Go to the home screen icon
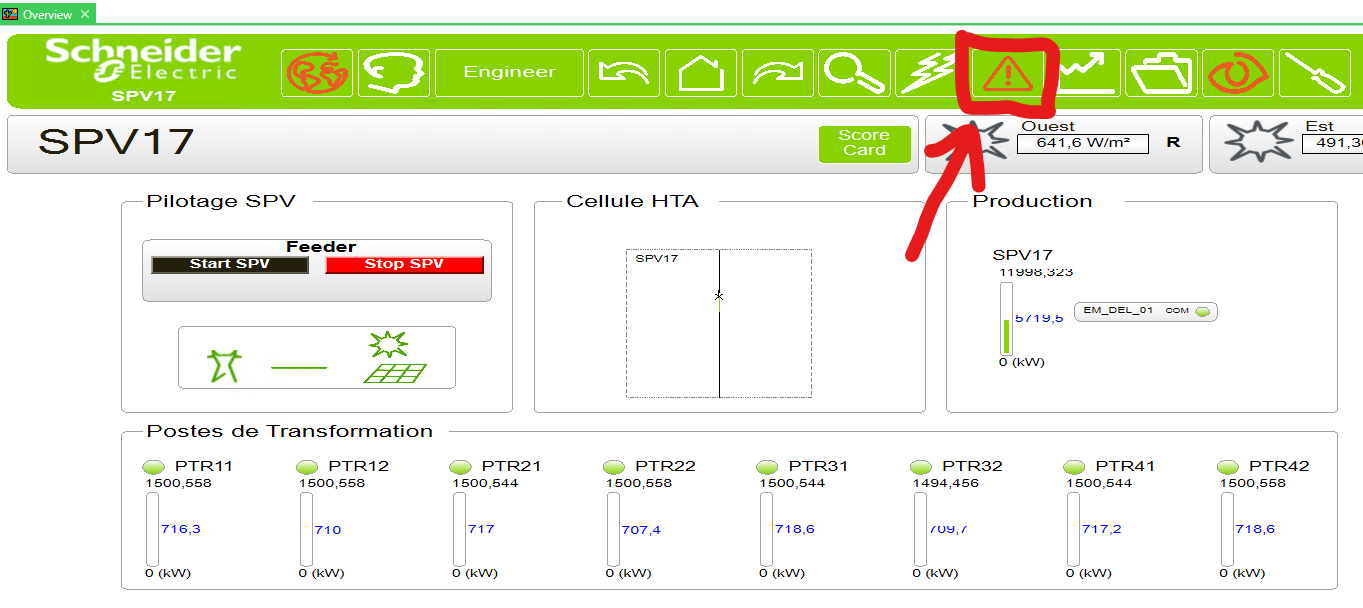 pos(700,73)
